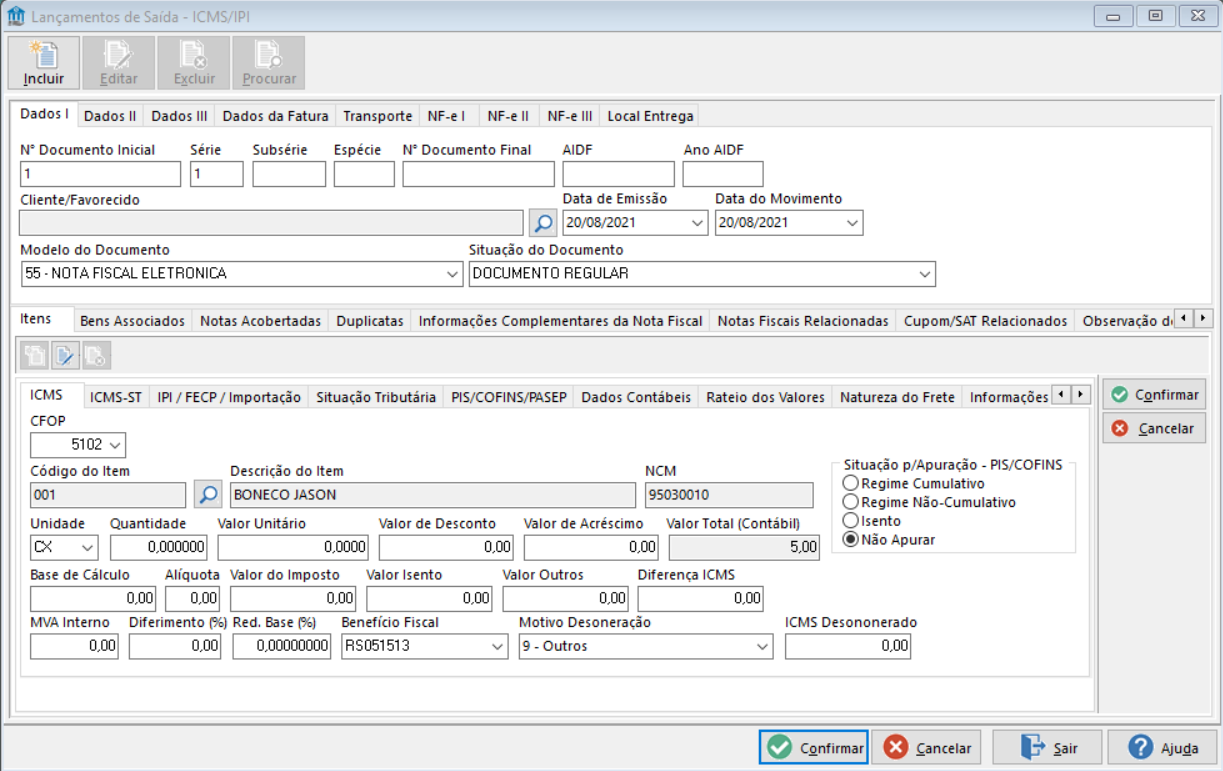Search Cliente/Favorecido with the magnifier icon
Screen dimensions: 1223x771
(543, 222)
